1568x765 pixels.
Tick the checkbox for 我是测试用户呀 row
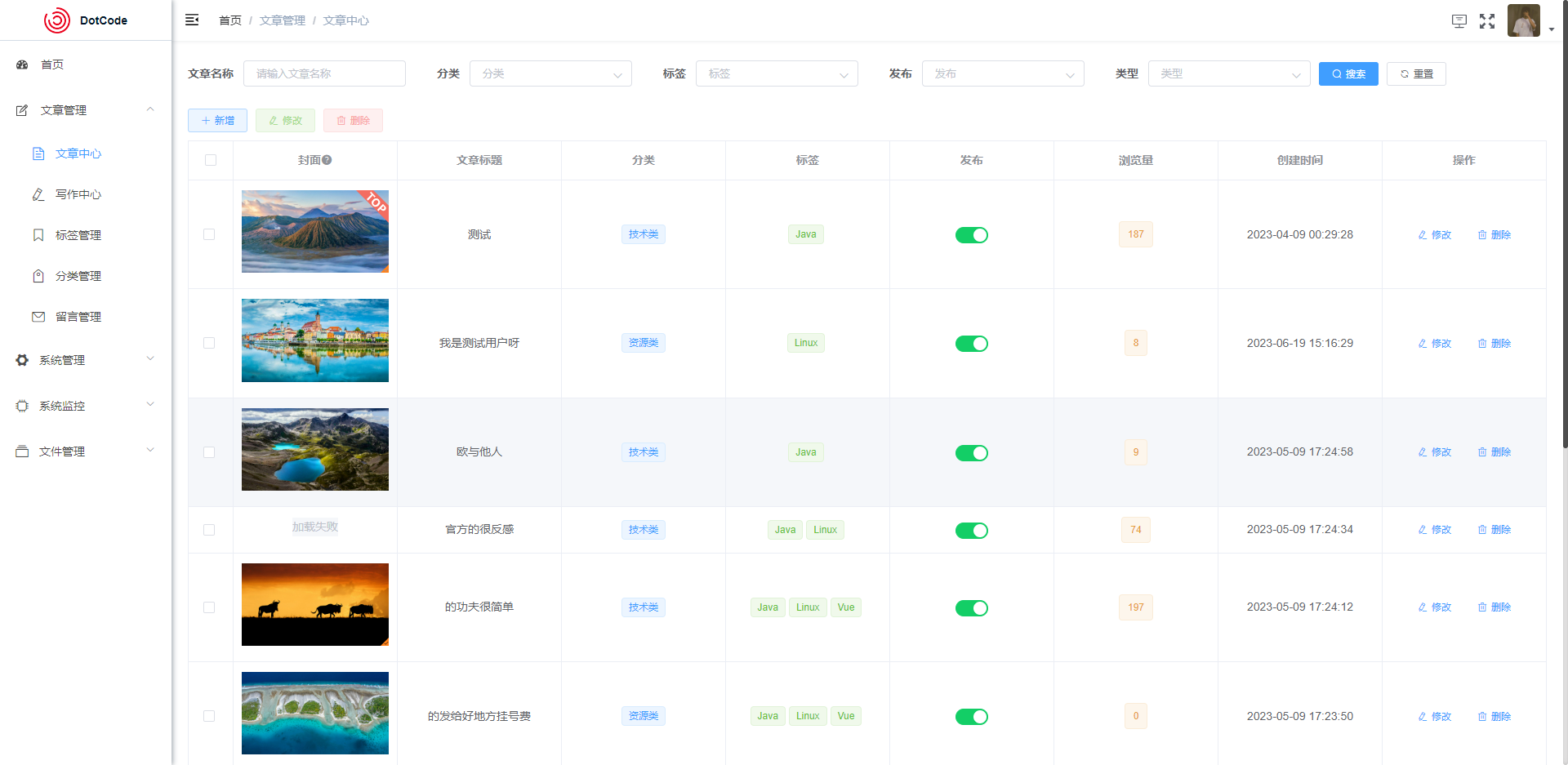(x=209, y=343)
